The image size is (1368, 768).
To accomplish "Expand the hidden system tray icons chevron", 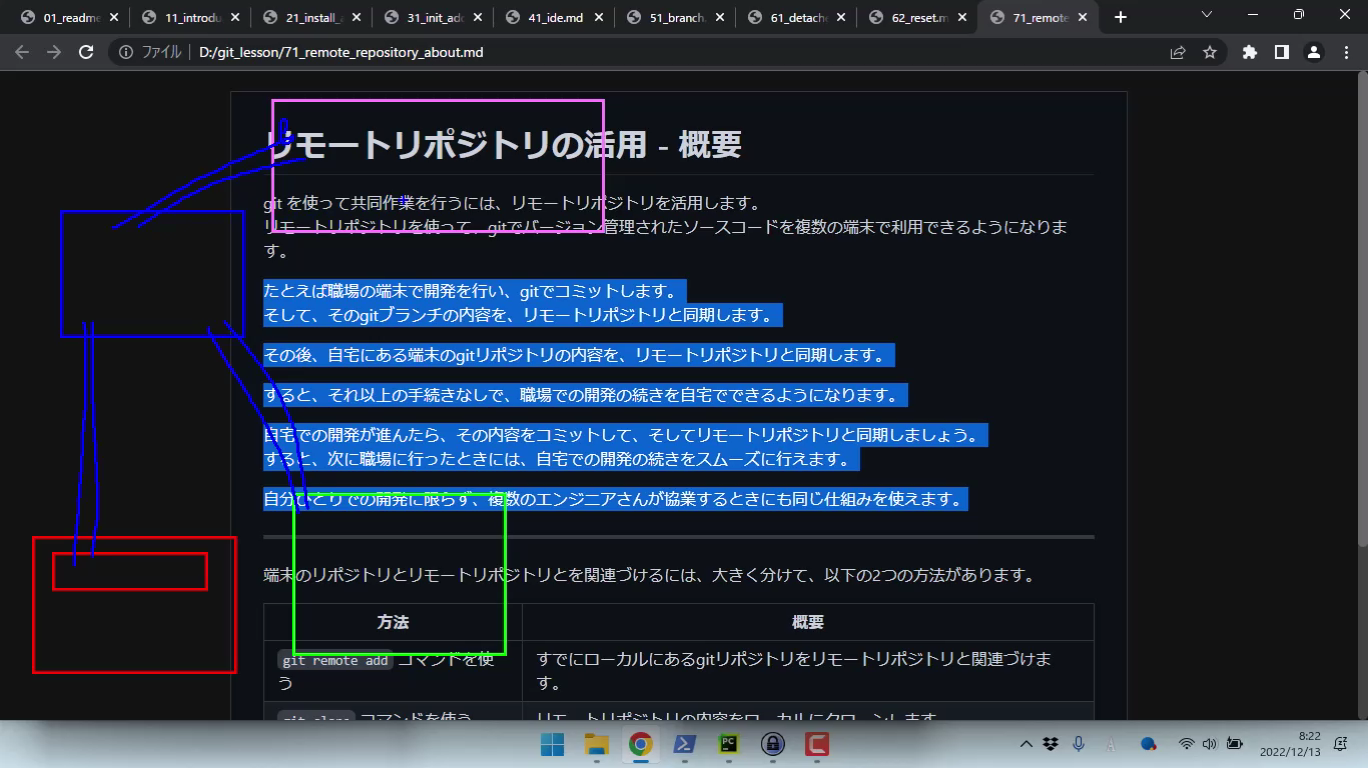I will [1026, 744].
